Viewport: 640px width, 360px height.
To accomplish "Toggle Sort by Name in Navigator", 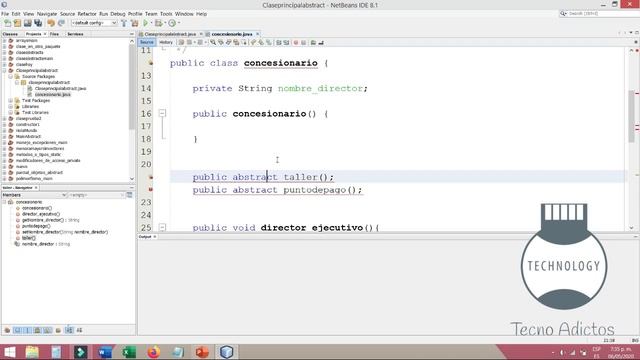I will [69, 330].
